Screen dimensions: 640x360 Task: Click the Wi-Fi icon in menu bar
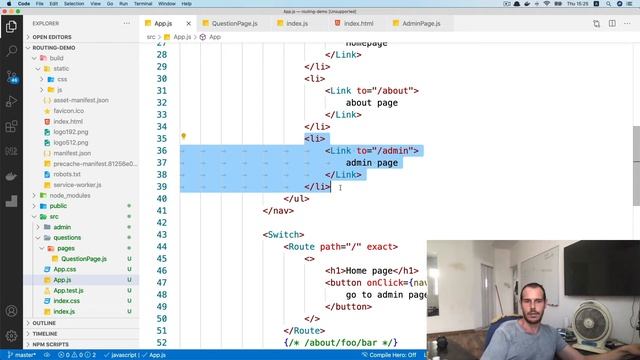(547, 4)
